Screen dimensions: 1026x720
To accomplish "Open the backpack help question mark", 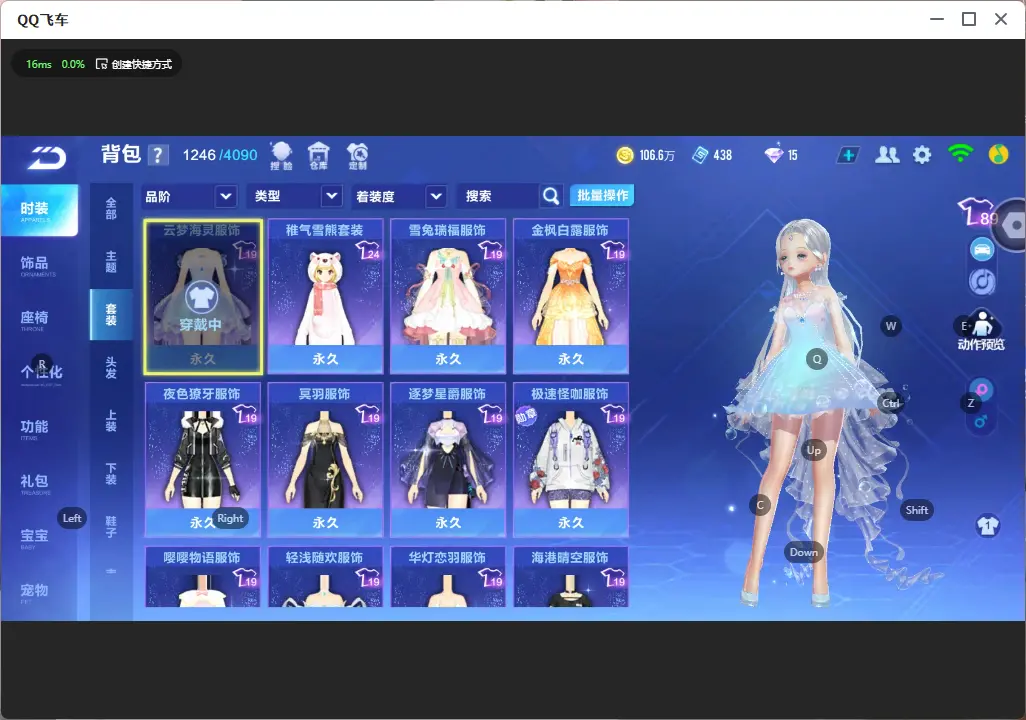I will [157, 155].
